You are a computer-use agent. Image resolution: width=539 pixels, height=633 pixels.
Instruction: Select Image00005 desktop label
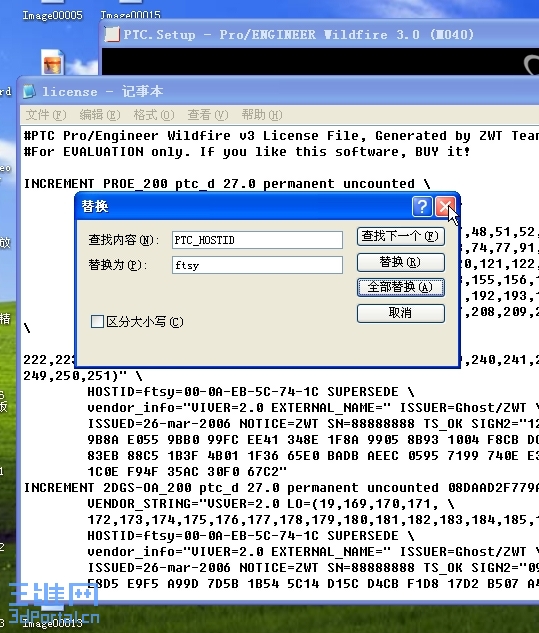coord(52,15)
